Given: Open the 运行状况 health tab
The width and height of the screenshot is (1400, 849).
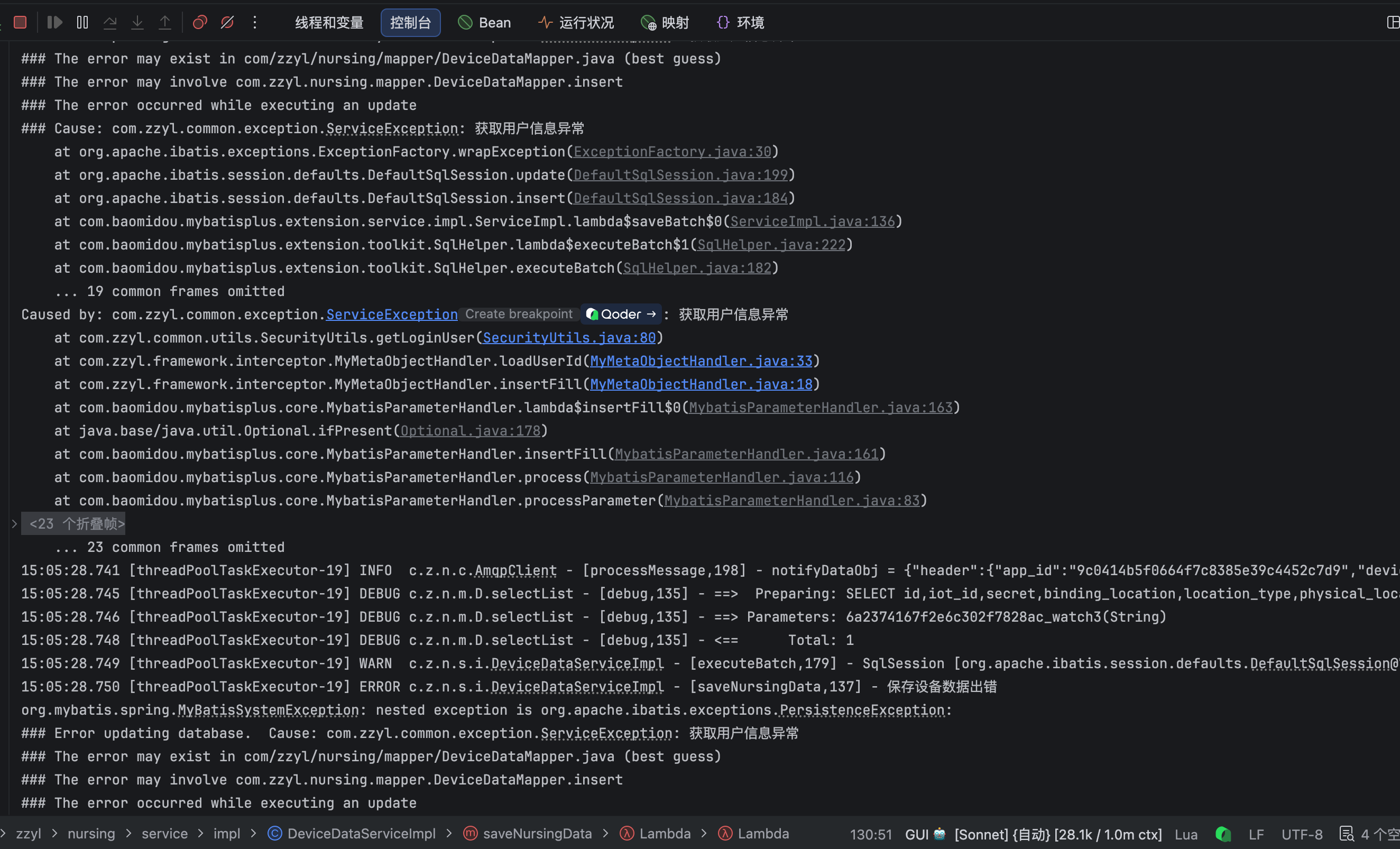Looking at the screenshot, I should click(576, 23).
